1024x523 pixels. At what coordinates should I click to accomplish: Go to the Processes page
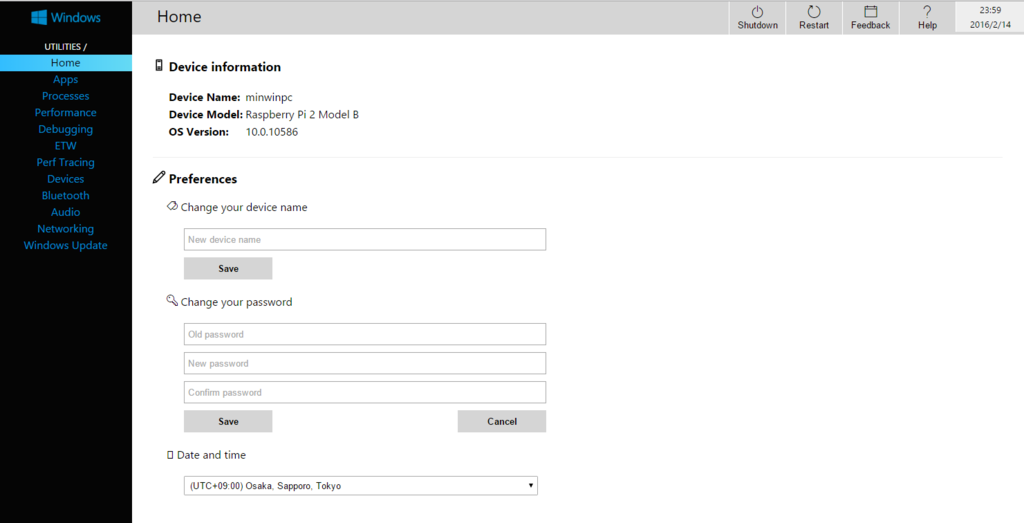click(65, 96)
